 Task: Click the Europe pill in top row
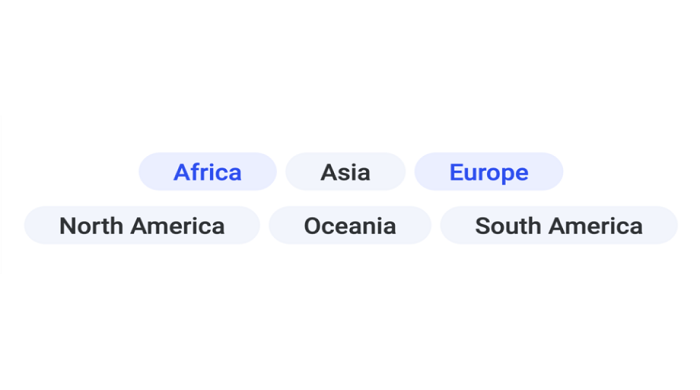click(489, 172)
